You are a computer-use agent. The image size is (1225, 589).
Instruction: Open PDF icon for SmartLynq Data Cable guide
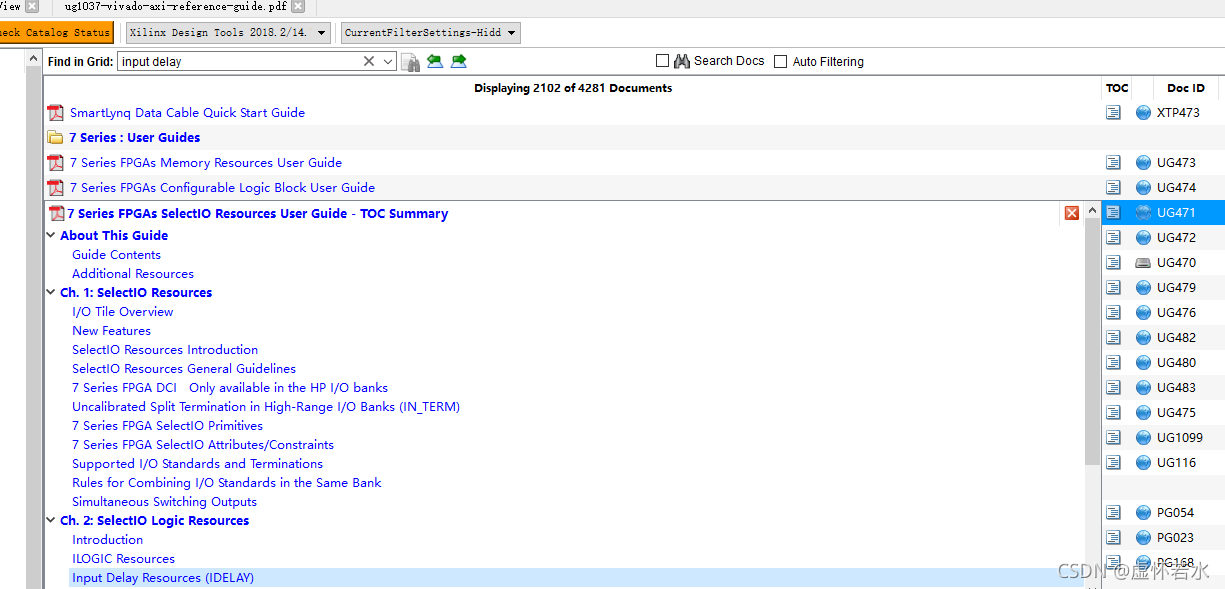click(x=56, y=113)
